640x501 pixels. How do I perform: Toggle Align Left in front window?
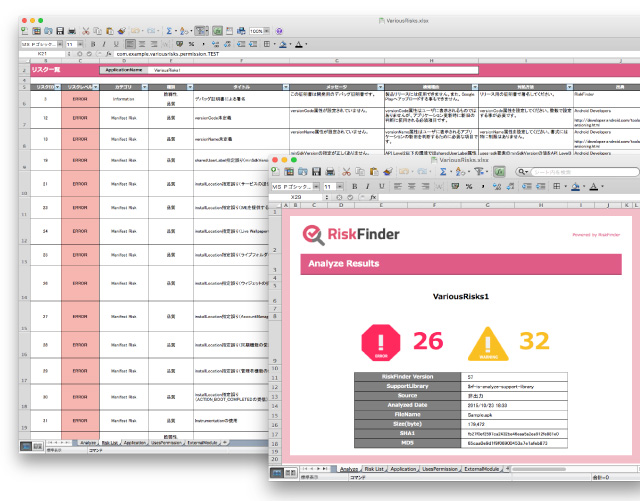[398, 186]
